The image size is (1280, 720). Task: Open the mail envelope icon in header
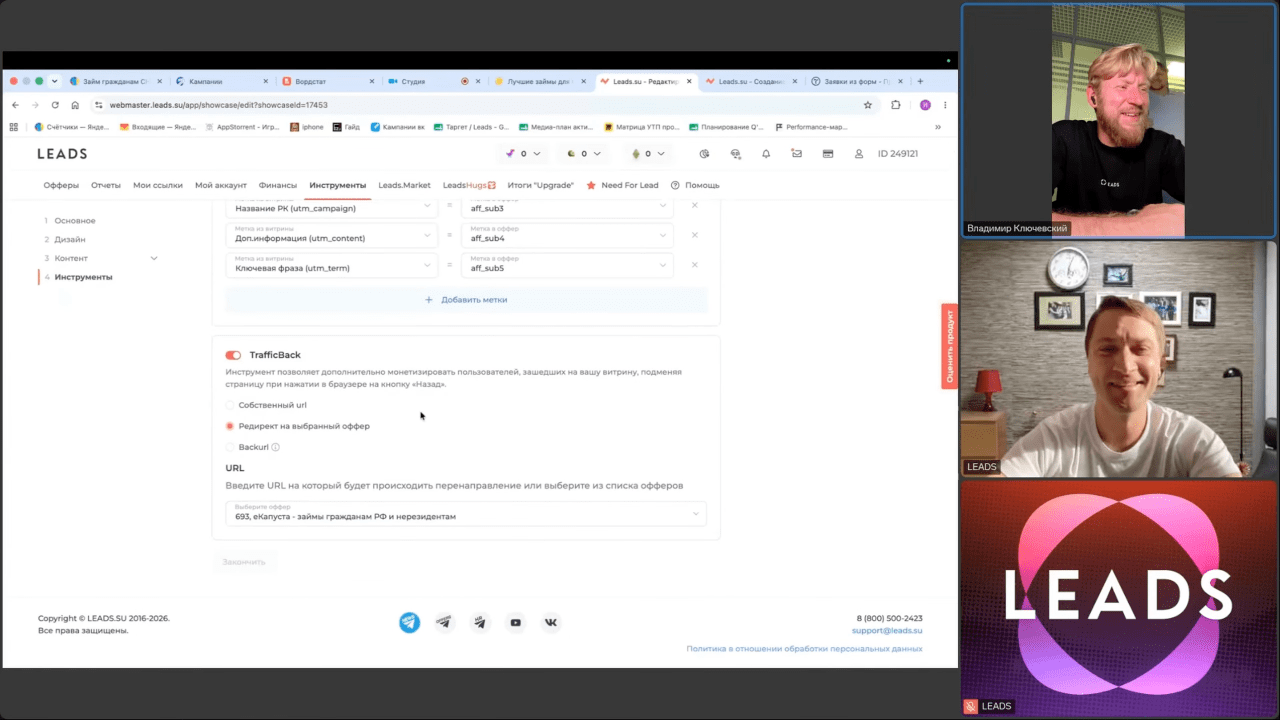coord(796,154)
